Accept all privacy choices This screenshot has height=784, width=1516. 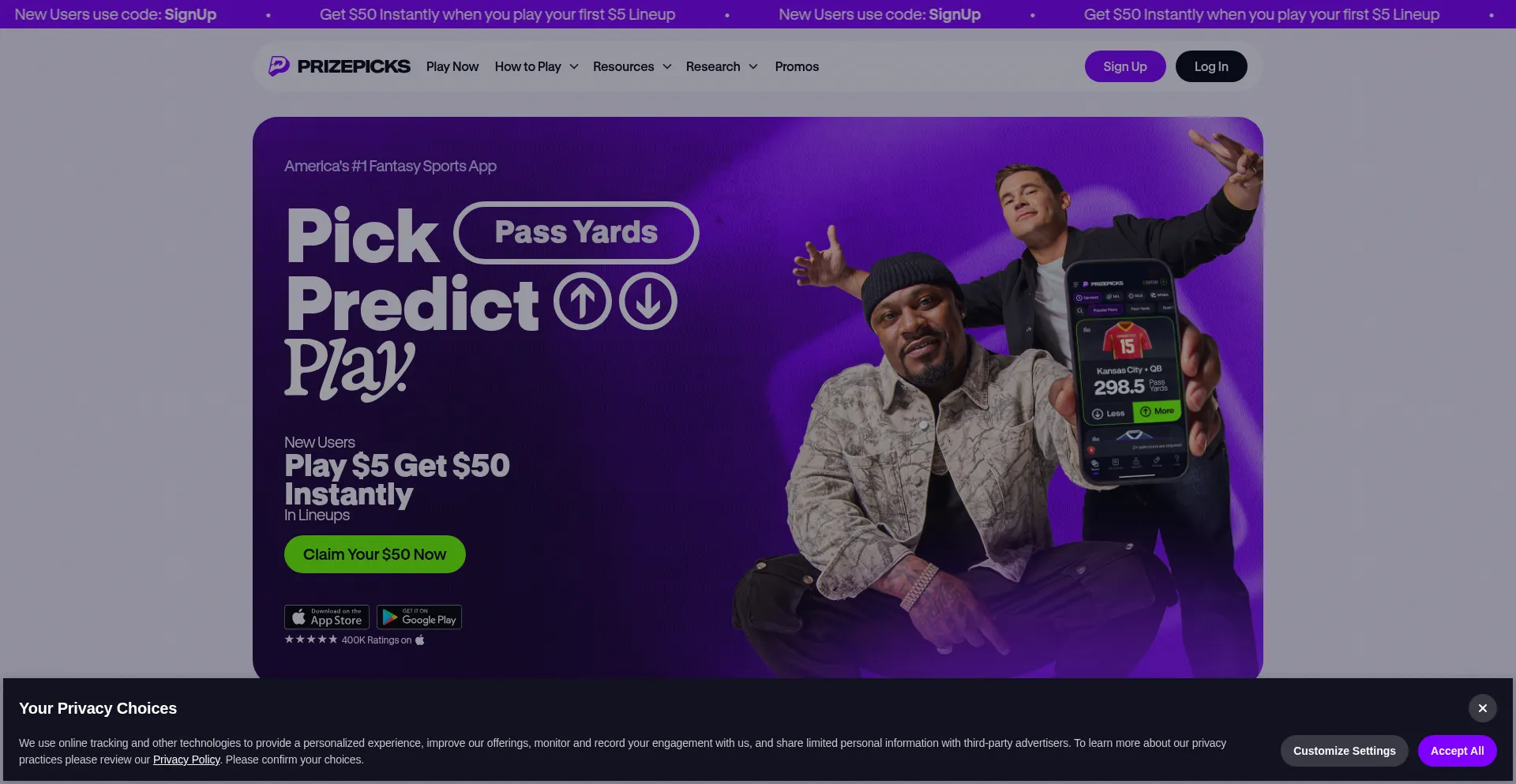pos(1458,751)
